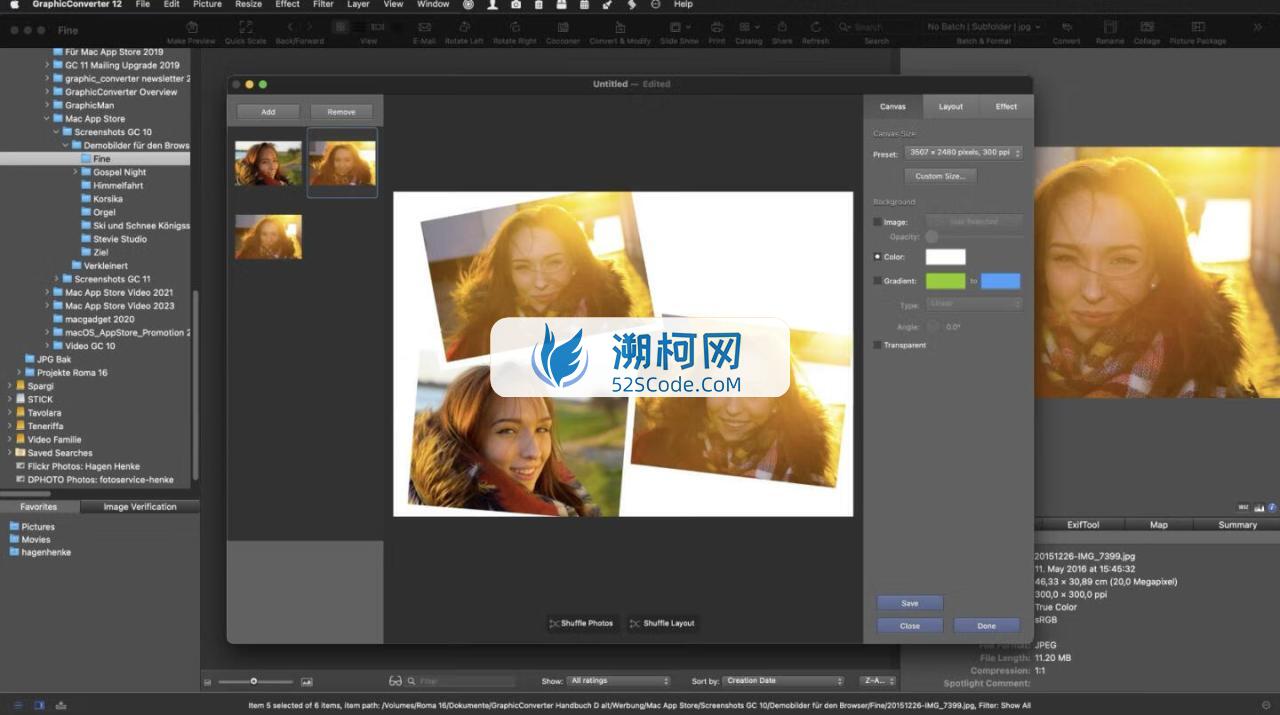The height and width of the screenshot is (715, 1280).
Task: Click the Shuffle Photos button
Action: tap(581, 623)
